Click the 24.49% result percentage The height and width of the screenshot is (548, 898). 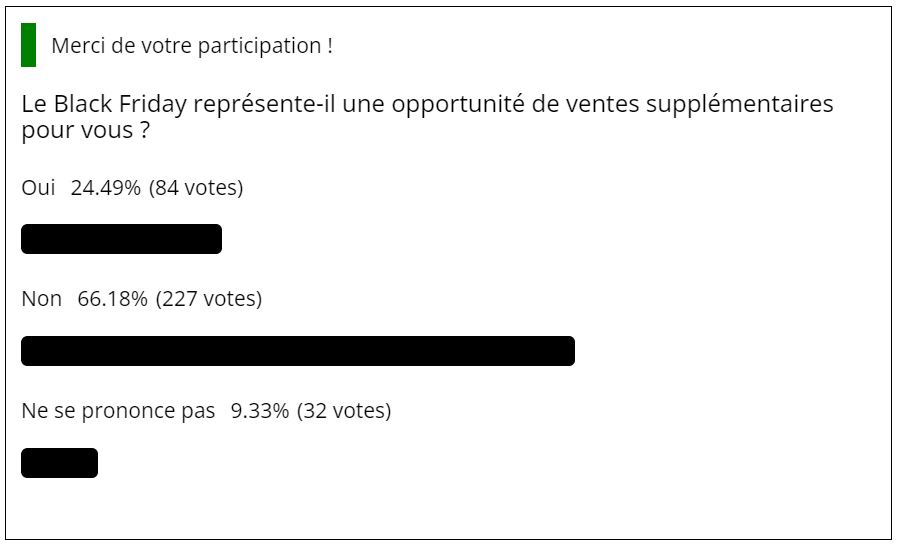point(106,188)
